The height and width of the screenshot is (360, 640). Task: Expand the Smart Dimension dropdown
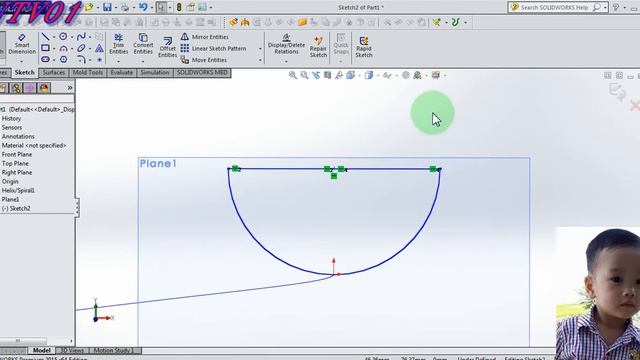tap(22, 61)
